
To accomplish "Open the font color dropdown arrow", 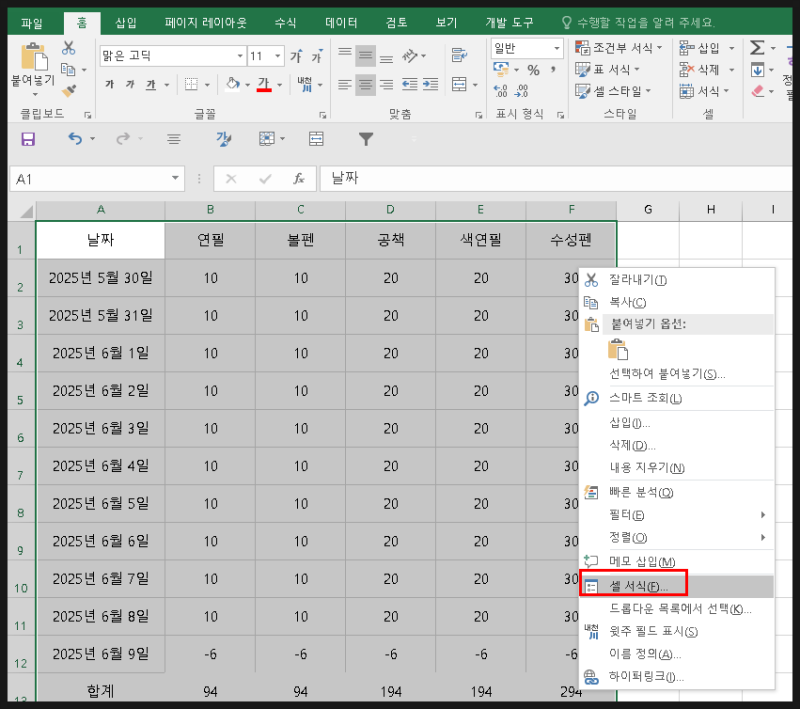I will click(280, 85).
